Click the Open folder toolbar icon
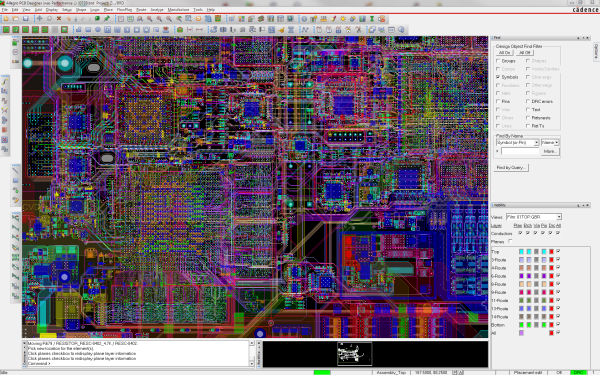The width and height of the screenshot is (600, 375). [16, 18]
